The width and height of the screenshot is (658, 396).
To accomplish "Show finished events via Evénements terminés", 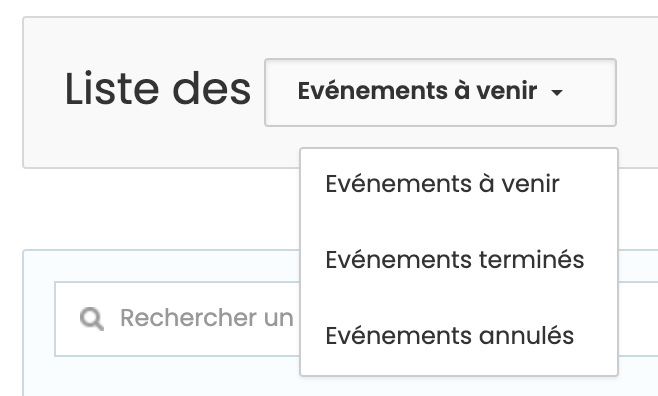I will click(459, 260).
